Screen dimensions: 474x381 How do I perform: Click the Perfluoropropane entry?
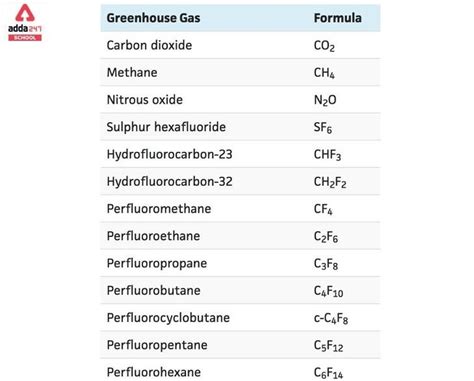[157, 263]
